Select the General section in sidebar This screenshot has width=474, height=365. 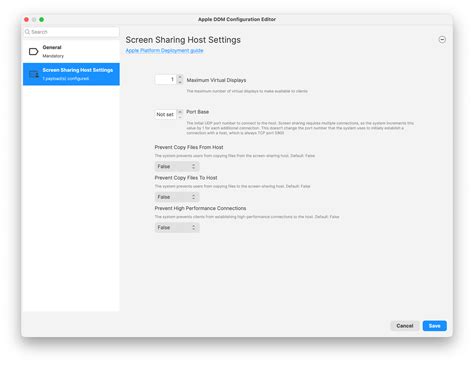[x=71, y=52]
